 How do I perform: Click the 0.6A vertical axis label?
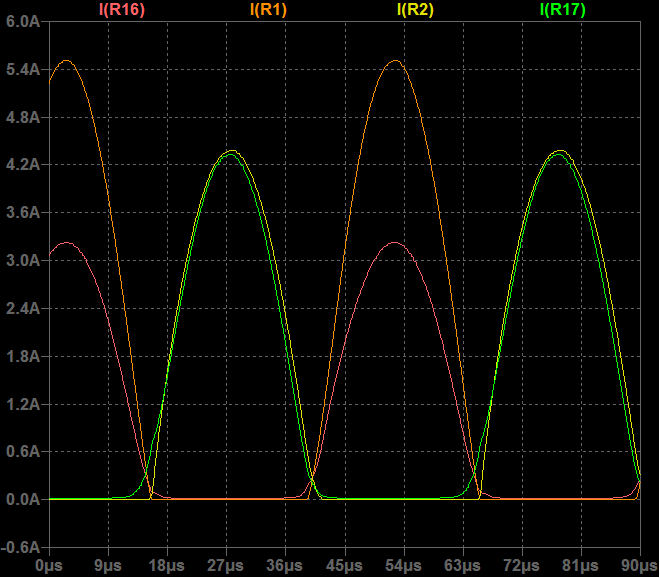(23, 452)
